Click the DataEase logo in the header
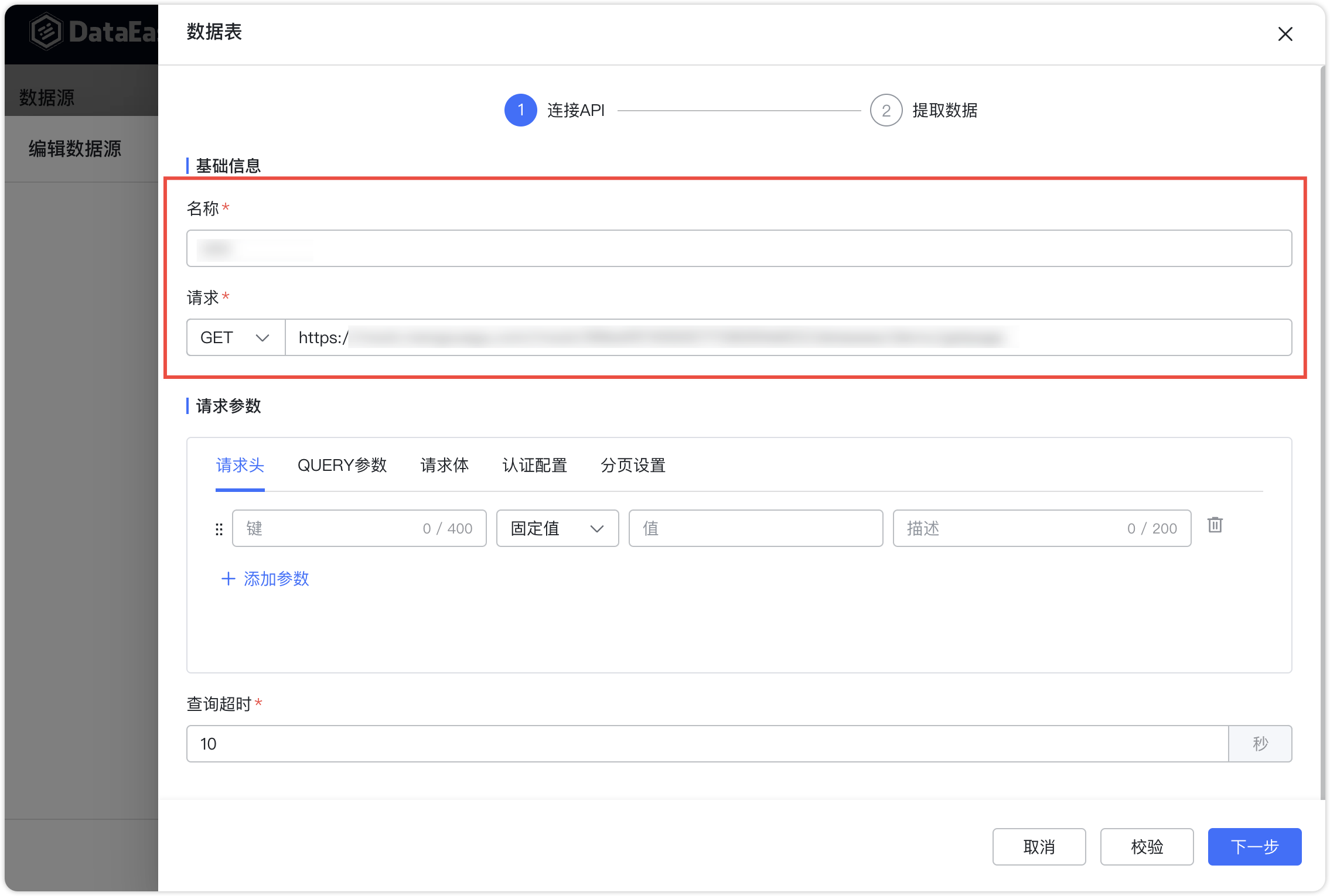The image size is (1330, 896). pyautogui.click(x=94, y=32)
